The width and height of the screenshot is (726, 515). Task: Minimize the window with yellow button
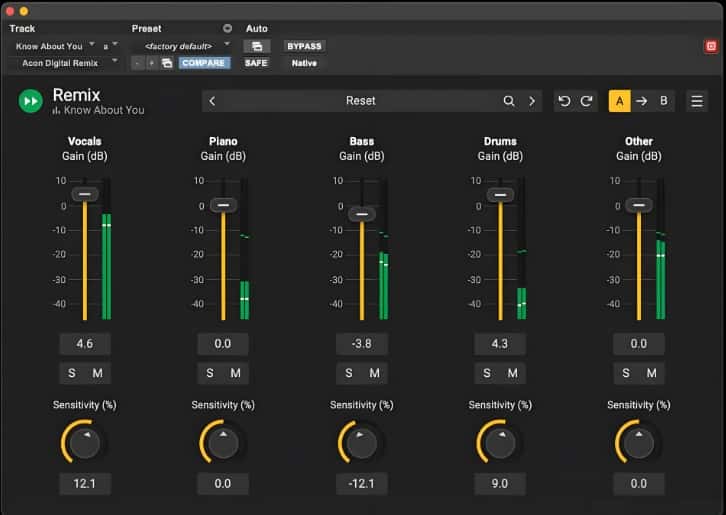tap(24, 11)
